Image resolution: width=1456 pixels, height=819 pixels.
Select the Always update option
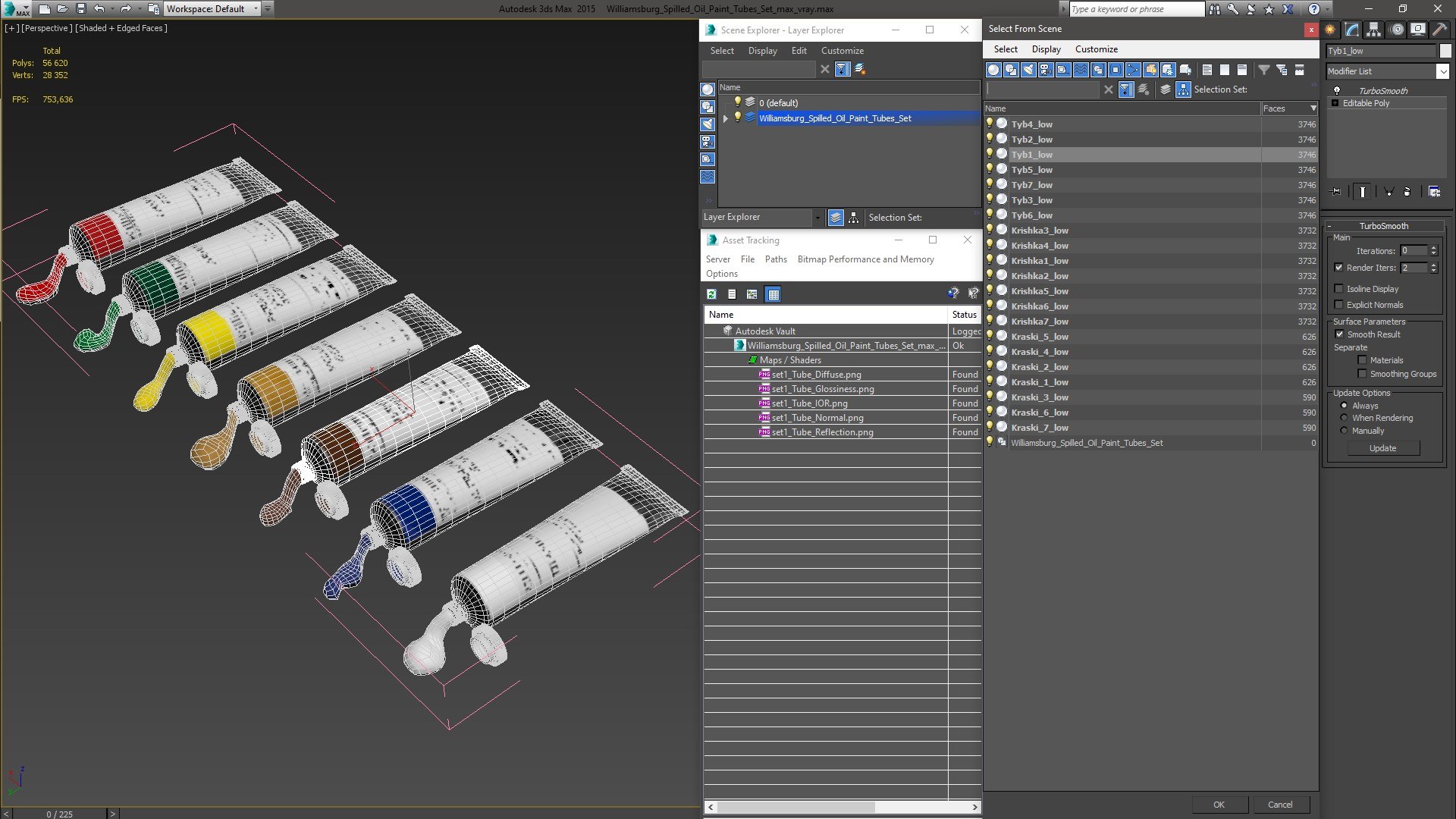click(x=1344, y=406)
